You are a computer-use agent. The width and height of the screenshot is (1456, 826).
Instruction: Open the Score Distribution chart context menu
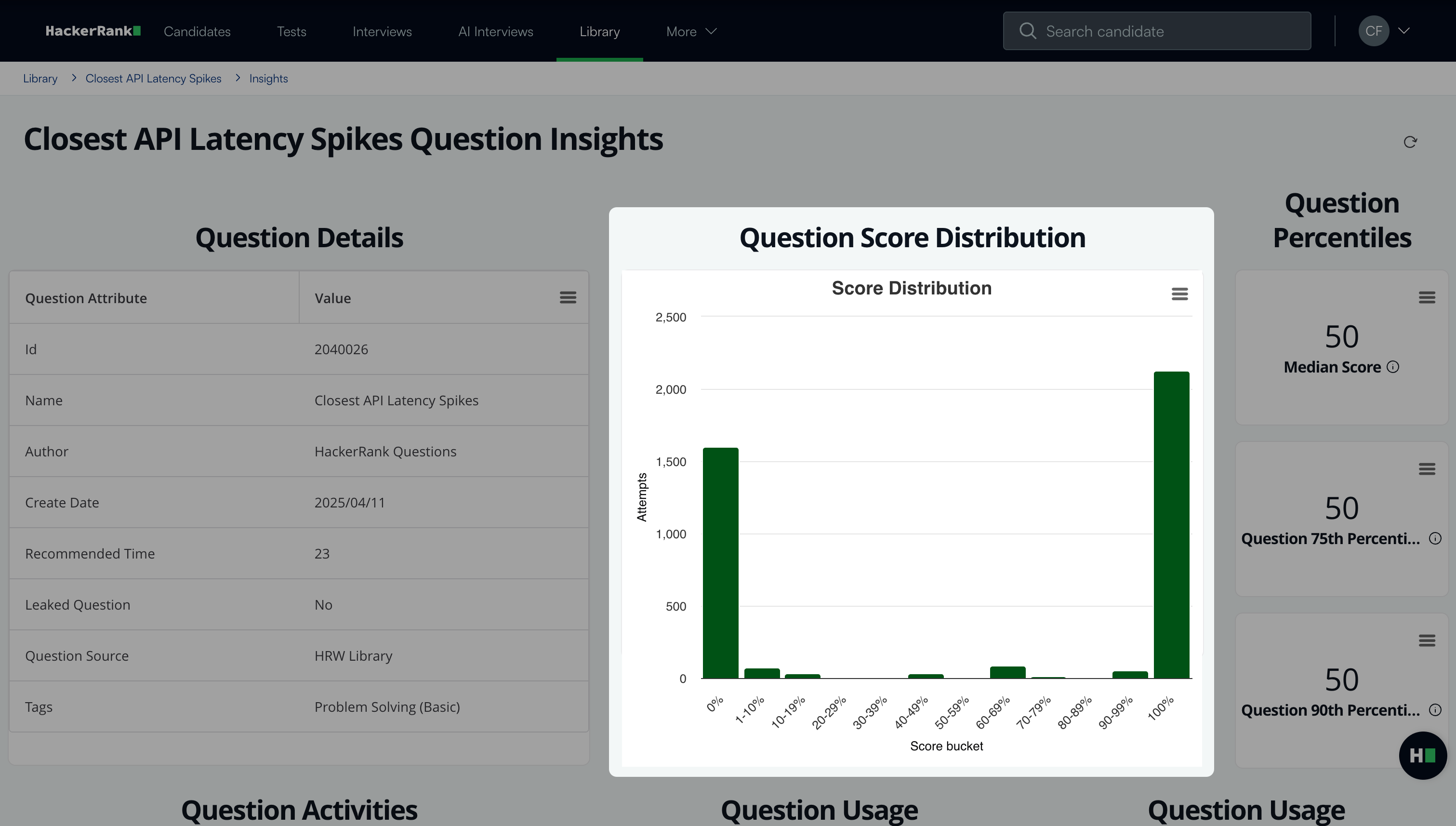click(x=1179, y=294)
